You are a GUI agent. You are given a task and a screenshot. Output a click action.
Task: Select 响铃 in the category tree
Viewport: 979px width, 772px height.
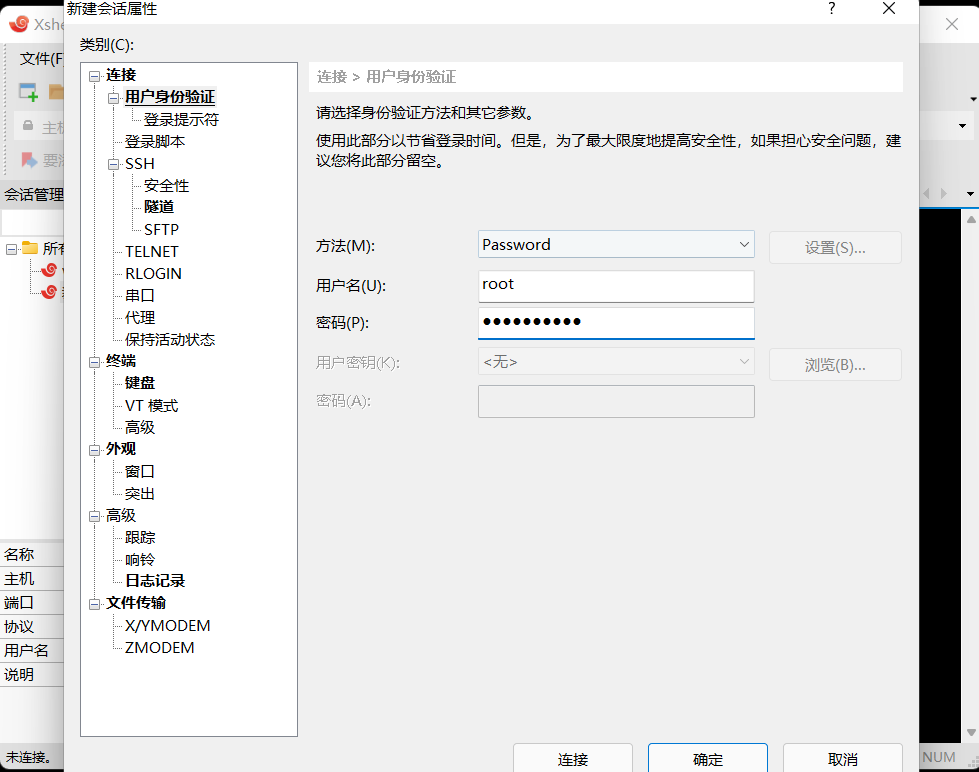point(139,560)
